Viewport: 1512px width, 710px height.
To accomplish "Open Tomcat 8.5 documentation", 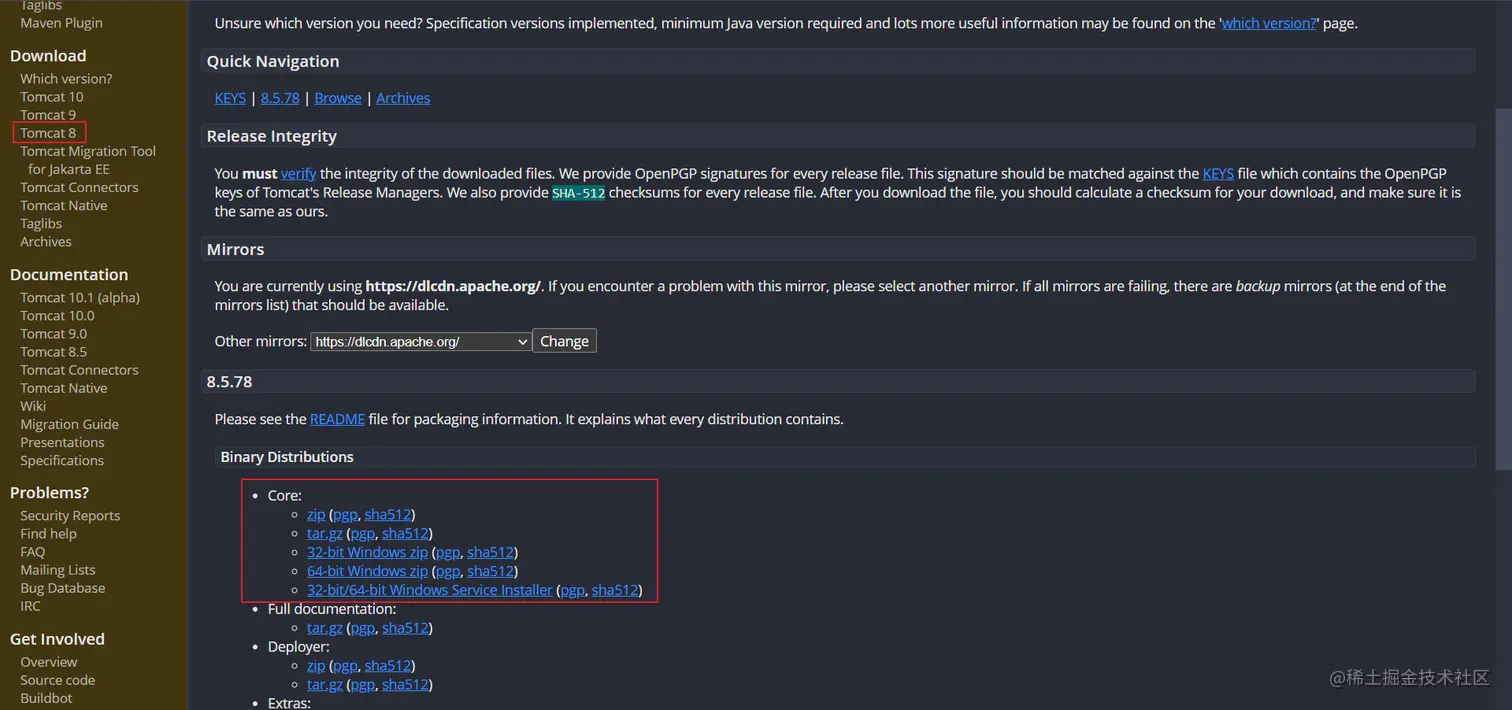I will click(54, 352).
